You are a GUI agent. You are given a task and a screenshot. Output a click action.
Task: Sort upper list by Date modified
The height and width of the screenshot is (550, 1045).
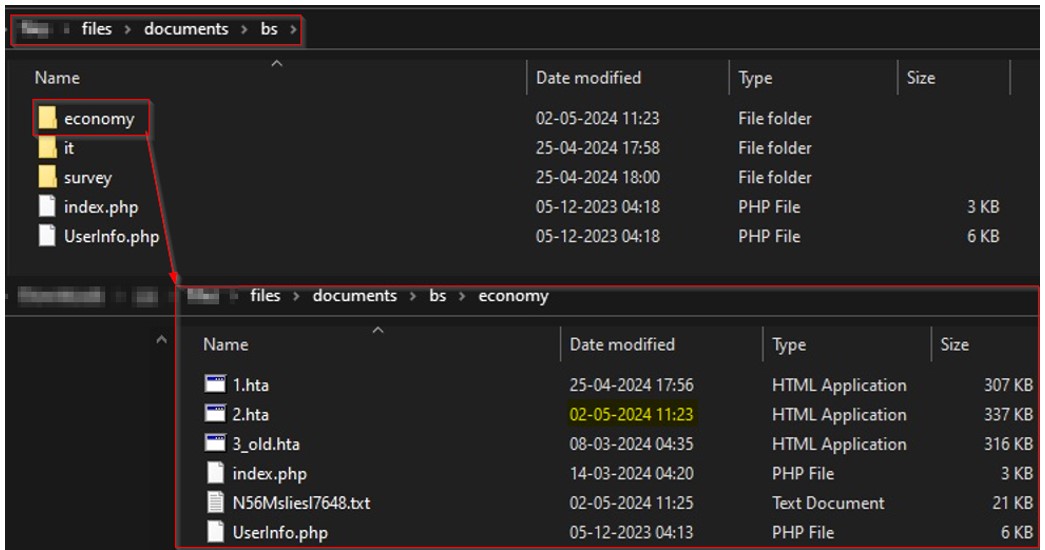point(588,78)
